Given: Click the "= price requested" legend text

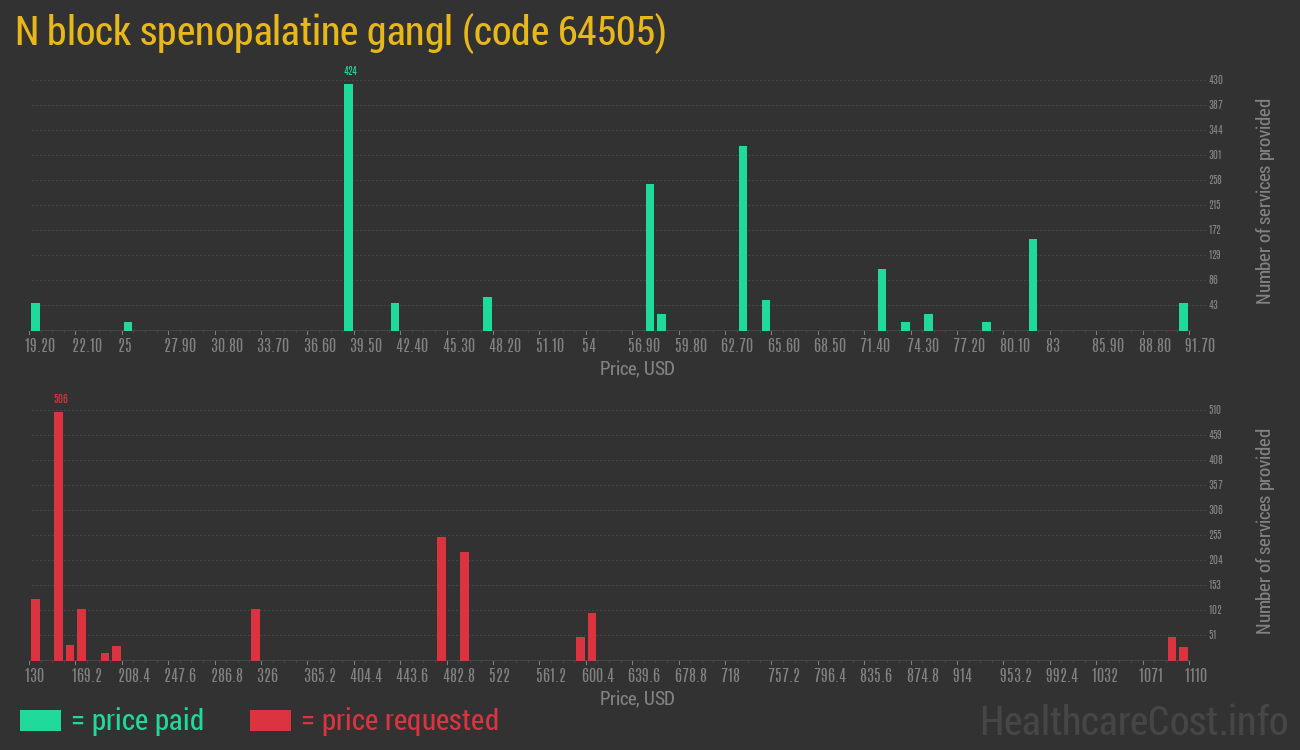Looking at the screenshot, I should pos(400,720).
